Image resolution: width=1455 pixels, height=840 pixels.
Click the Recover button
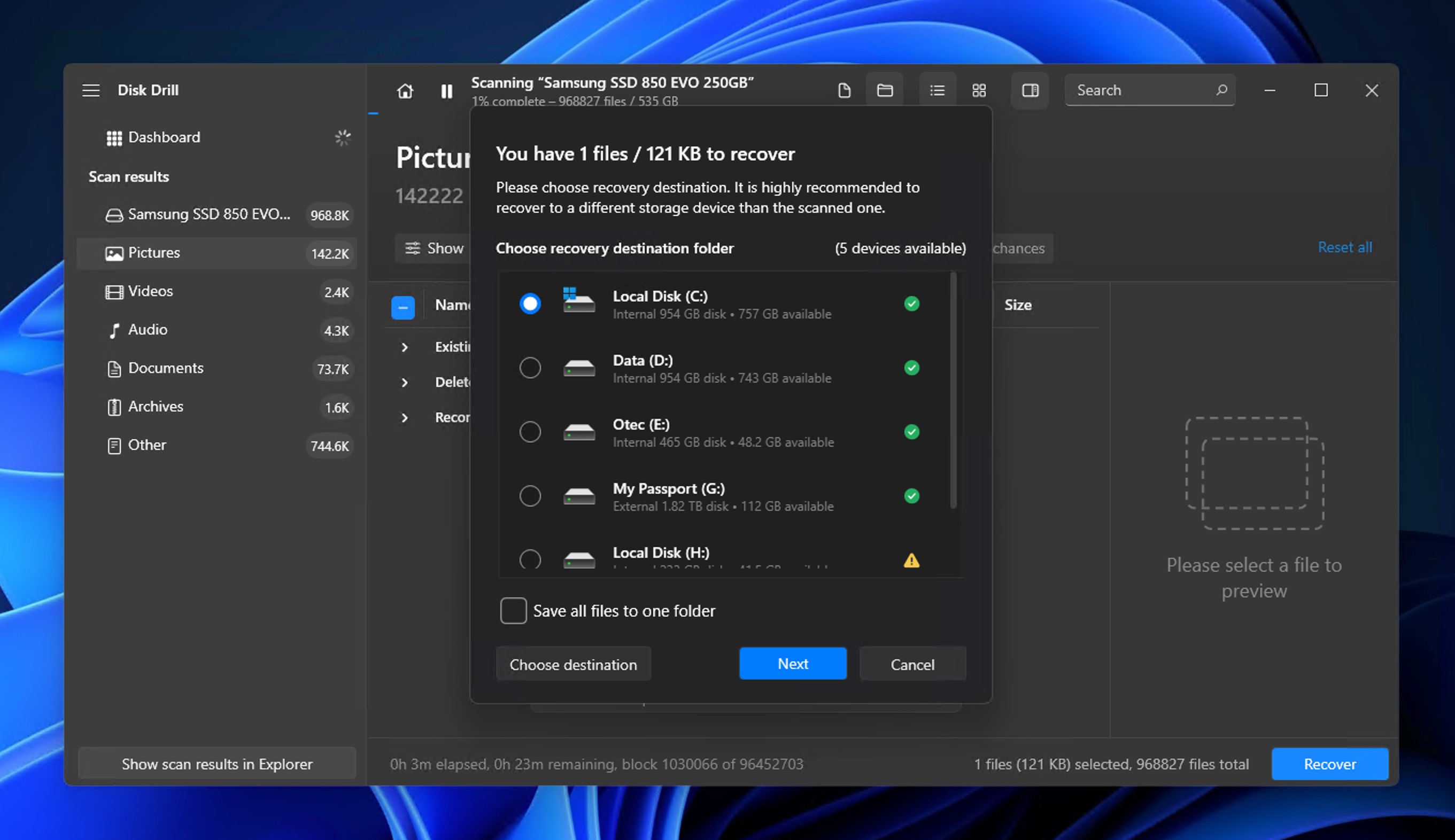[1330, 764]
